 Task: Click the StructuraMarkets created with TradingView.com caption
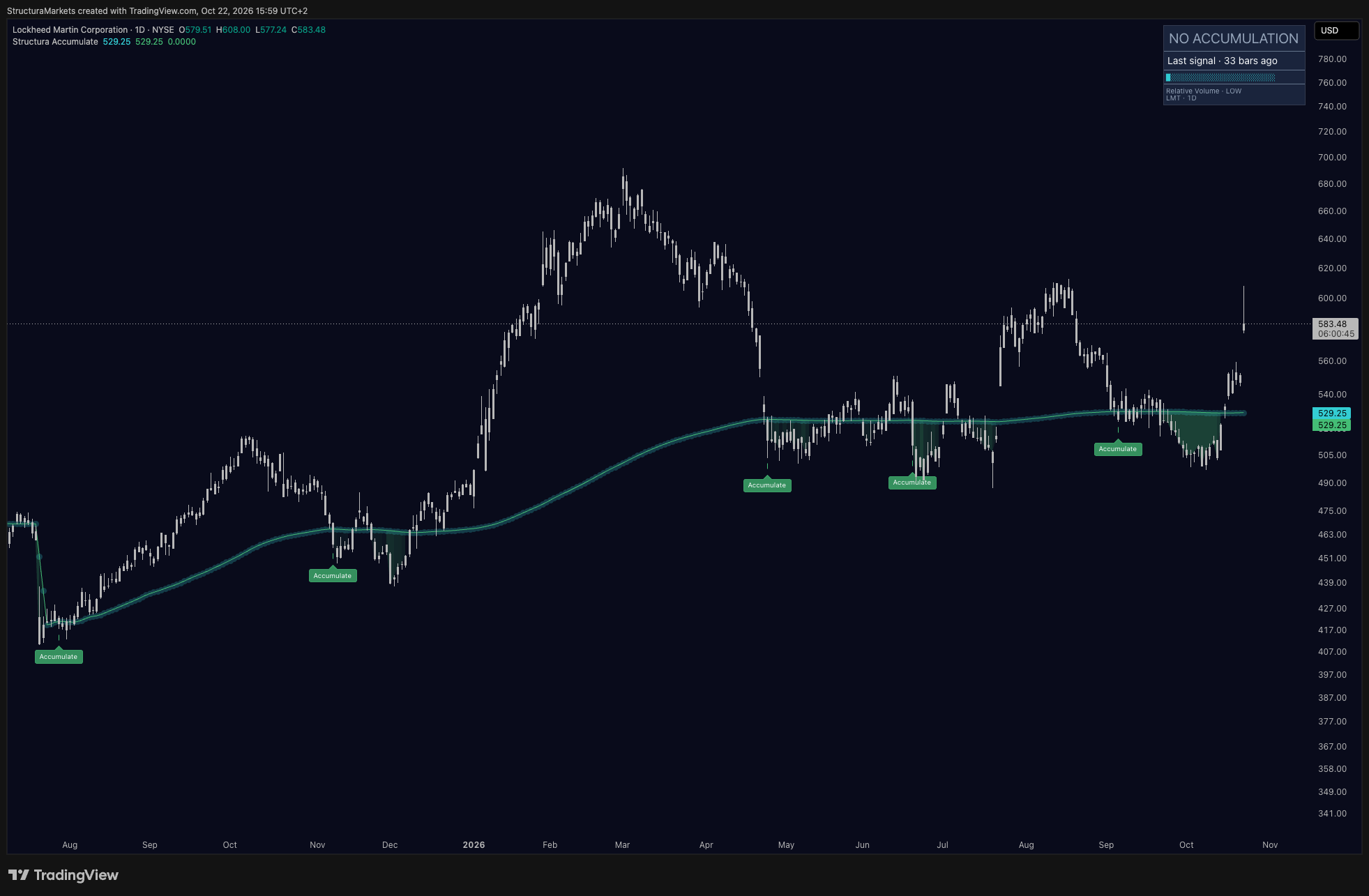pos(157,11)
